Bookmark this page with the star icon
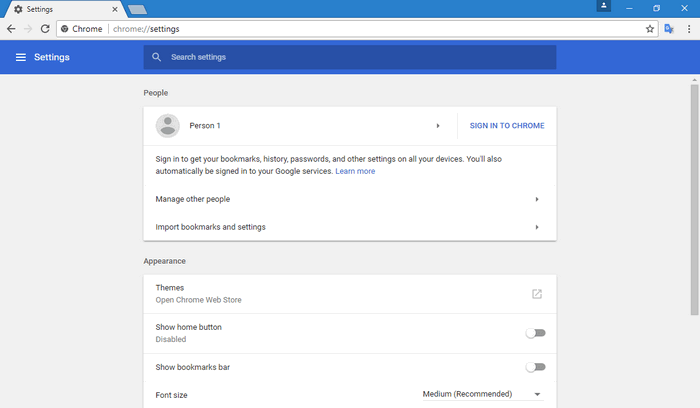Screen dimensions: 700x408 coord(650,29)
